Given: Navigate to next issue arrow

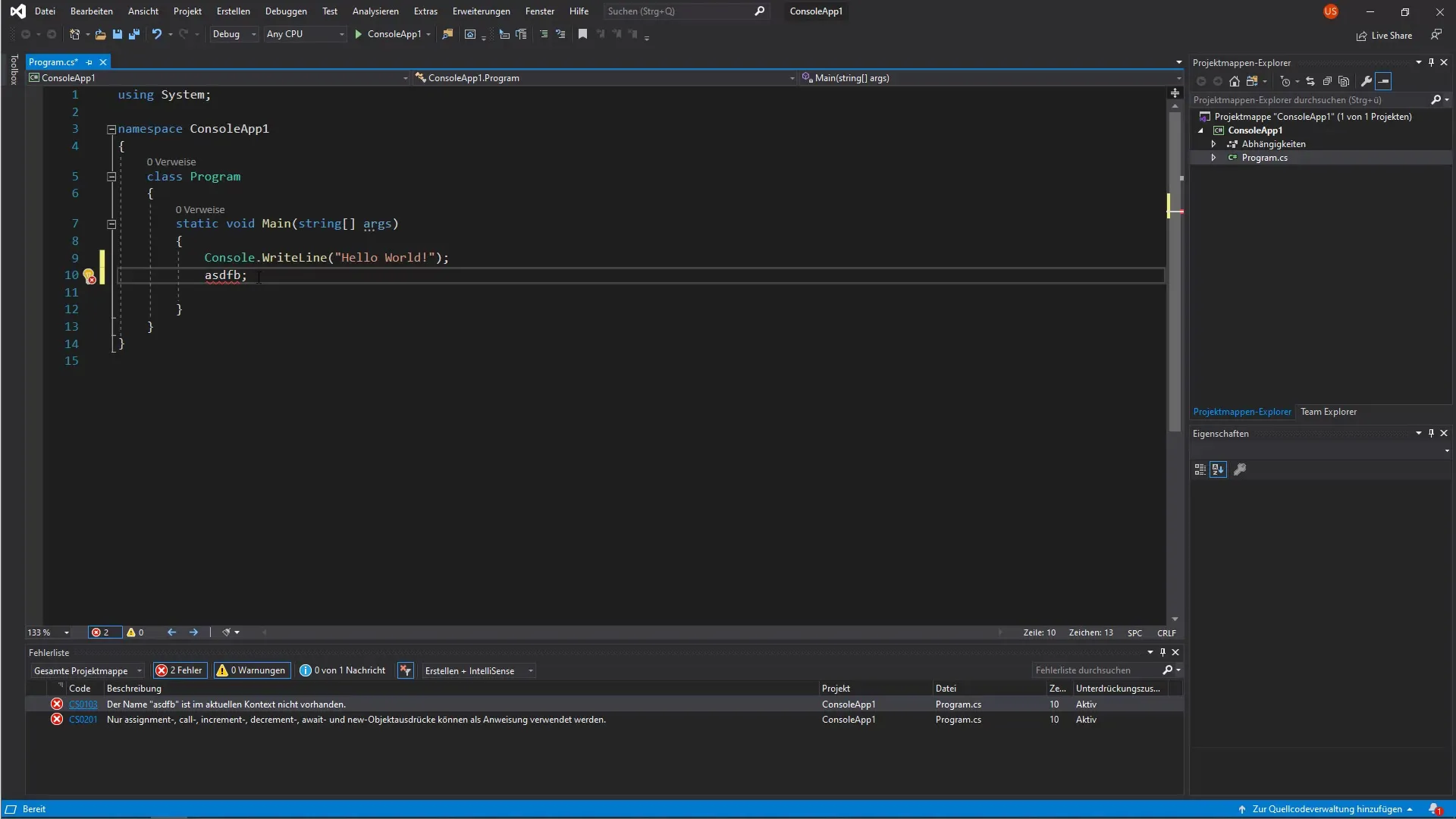Looking at the screenshot, I should [x=193, y=632].
